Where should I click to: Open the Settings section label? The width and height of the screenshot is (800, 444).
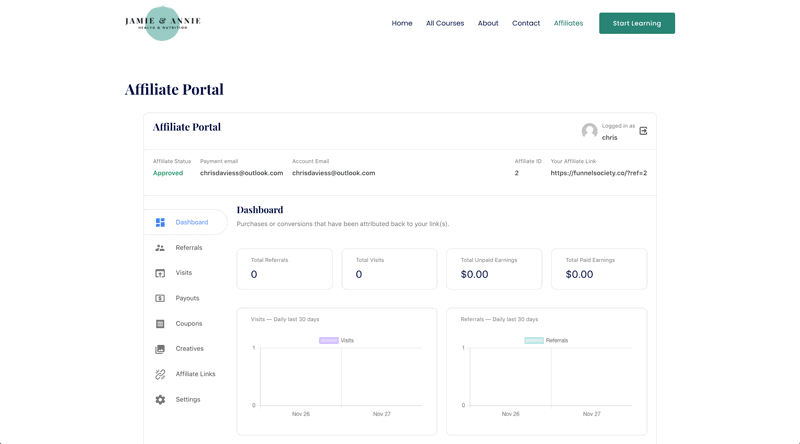tap(188, 400)
